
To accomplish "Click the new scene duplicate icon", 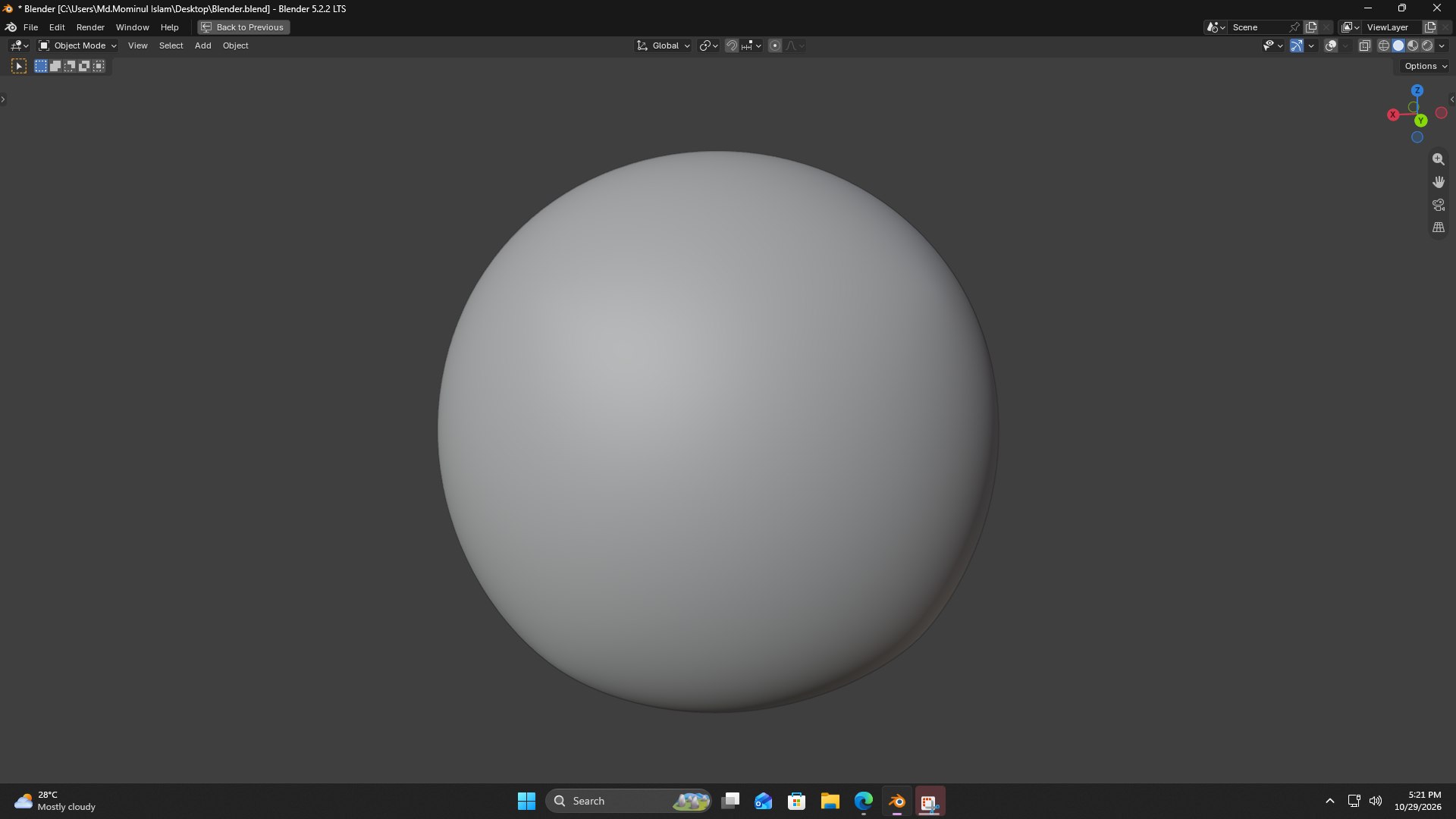I will point(1311,27).
